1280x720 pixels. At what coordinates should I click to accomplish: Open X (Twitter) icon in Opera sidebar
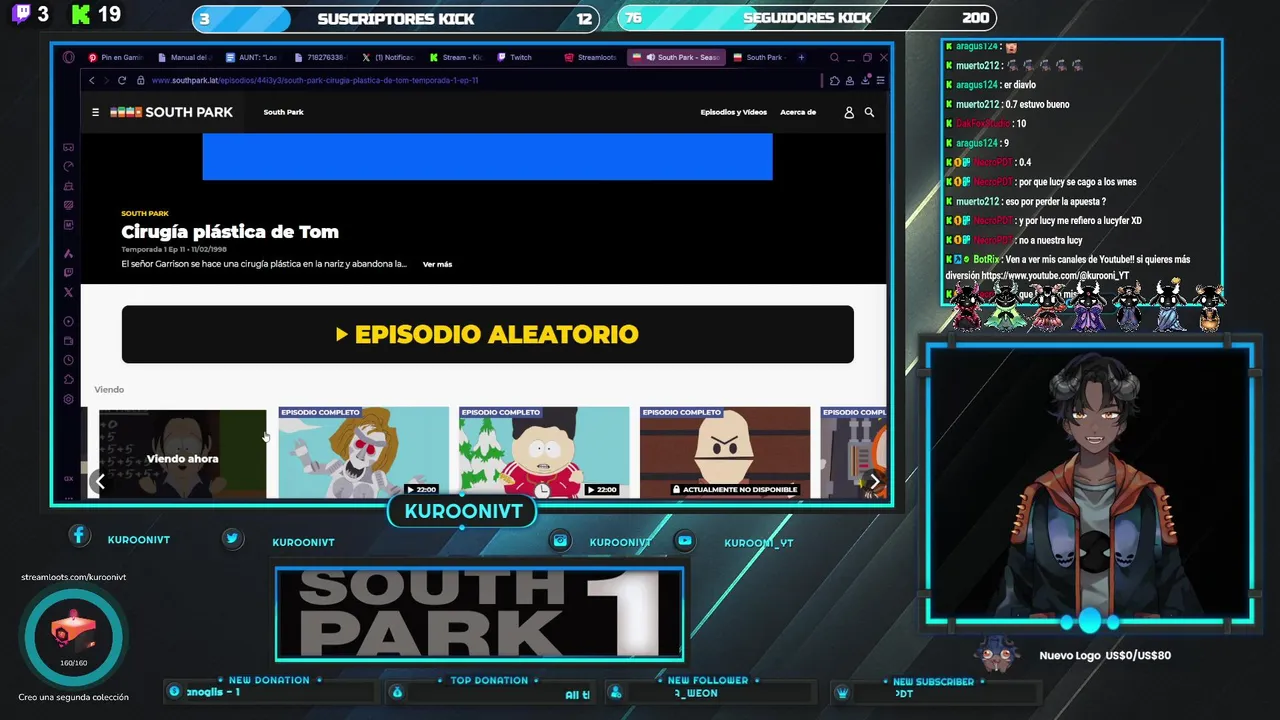pyautogui.click(x=68, y=292)
